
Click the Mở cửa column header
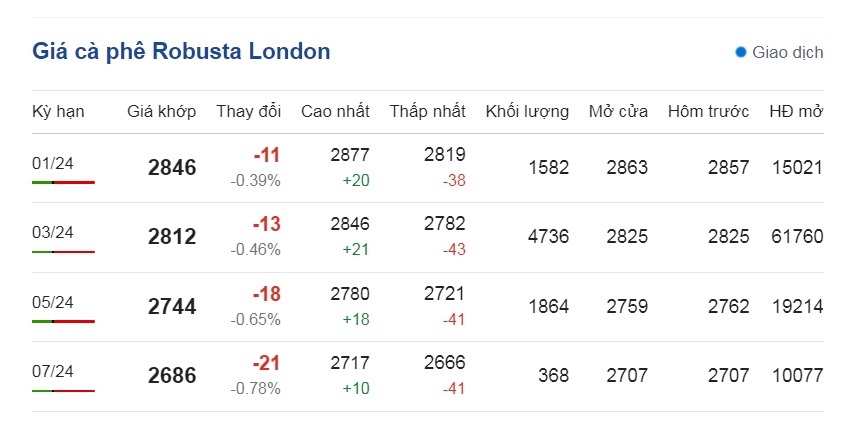pyautogui.click(x=618, y=112)
